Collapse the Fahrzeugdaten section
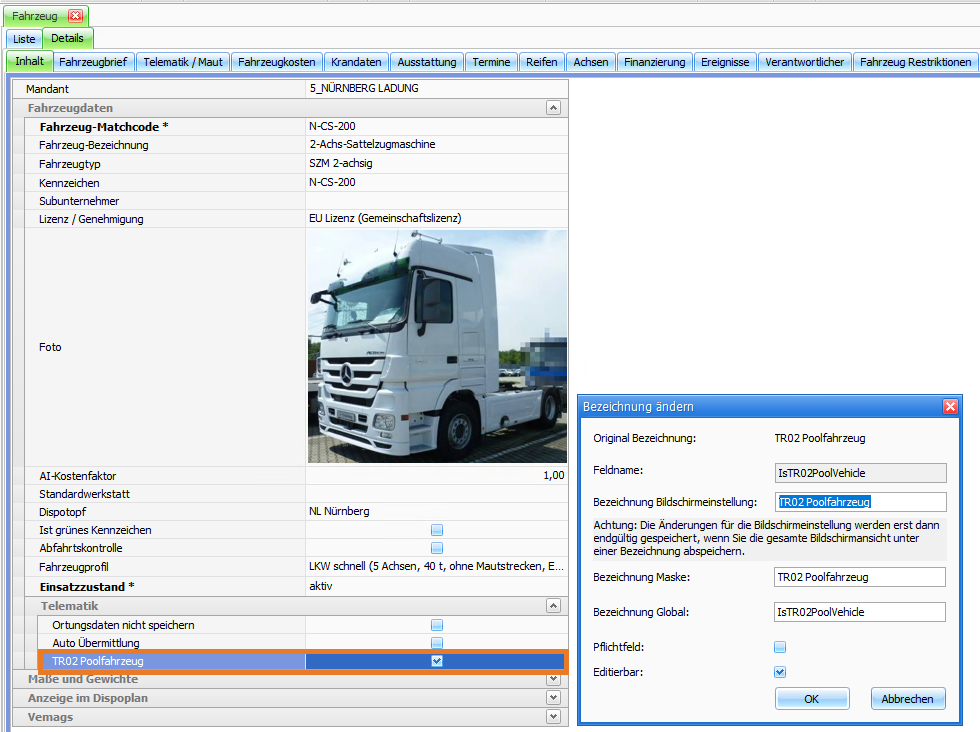 [553, 107]
